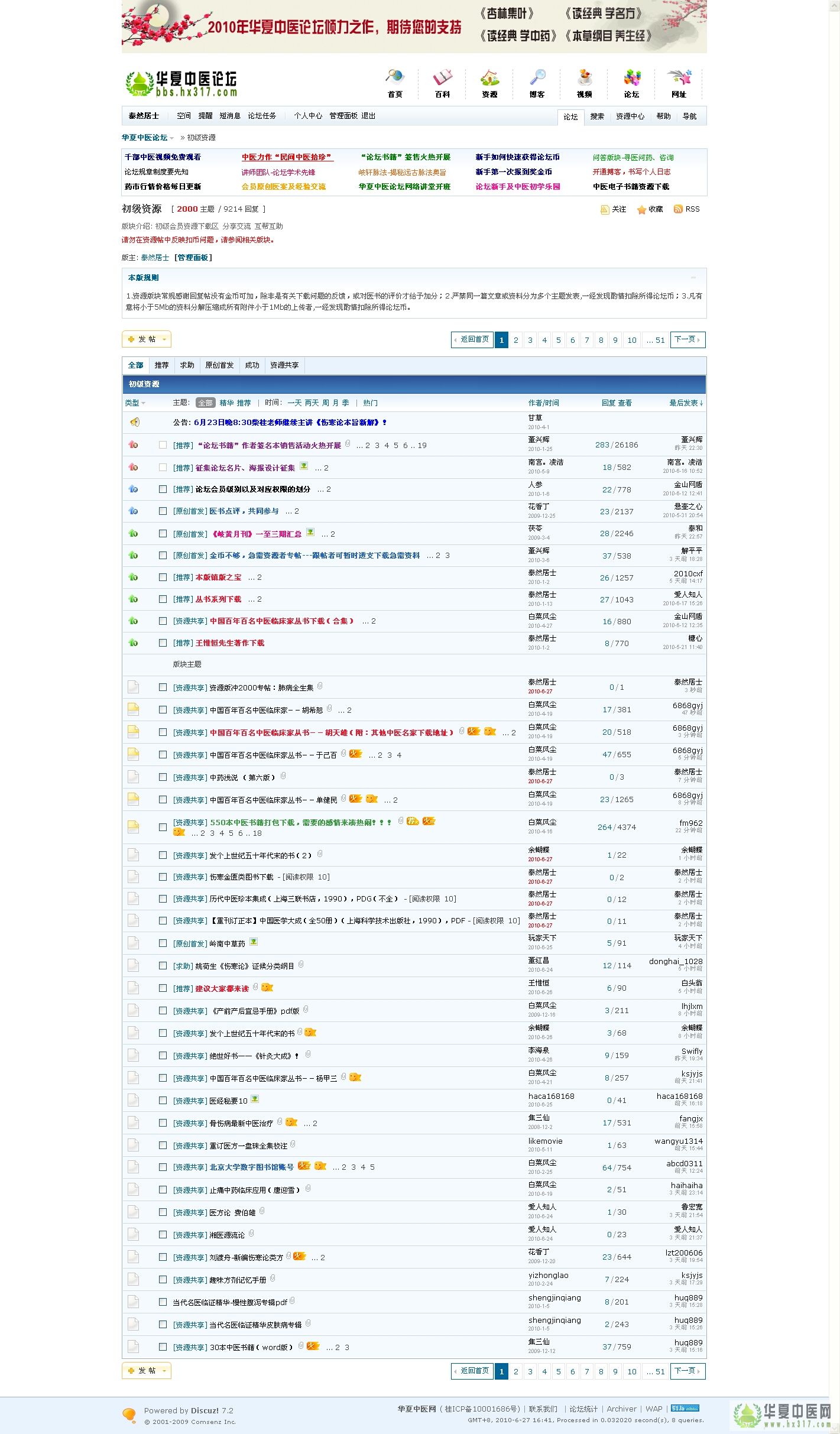Viewport: 840px width, 1434px height.
Task: Expand 华夏中医论坛 breadcrumb dropdown arrow
Action: point(172,138)
